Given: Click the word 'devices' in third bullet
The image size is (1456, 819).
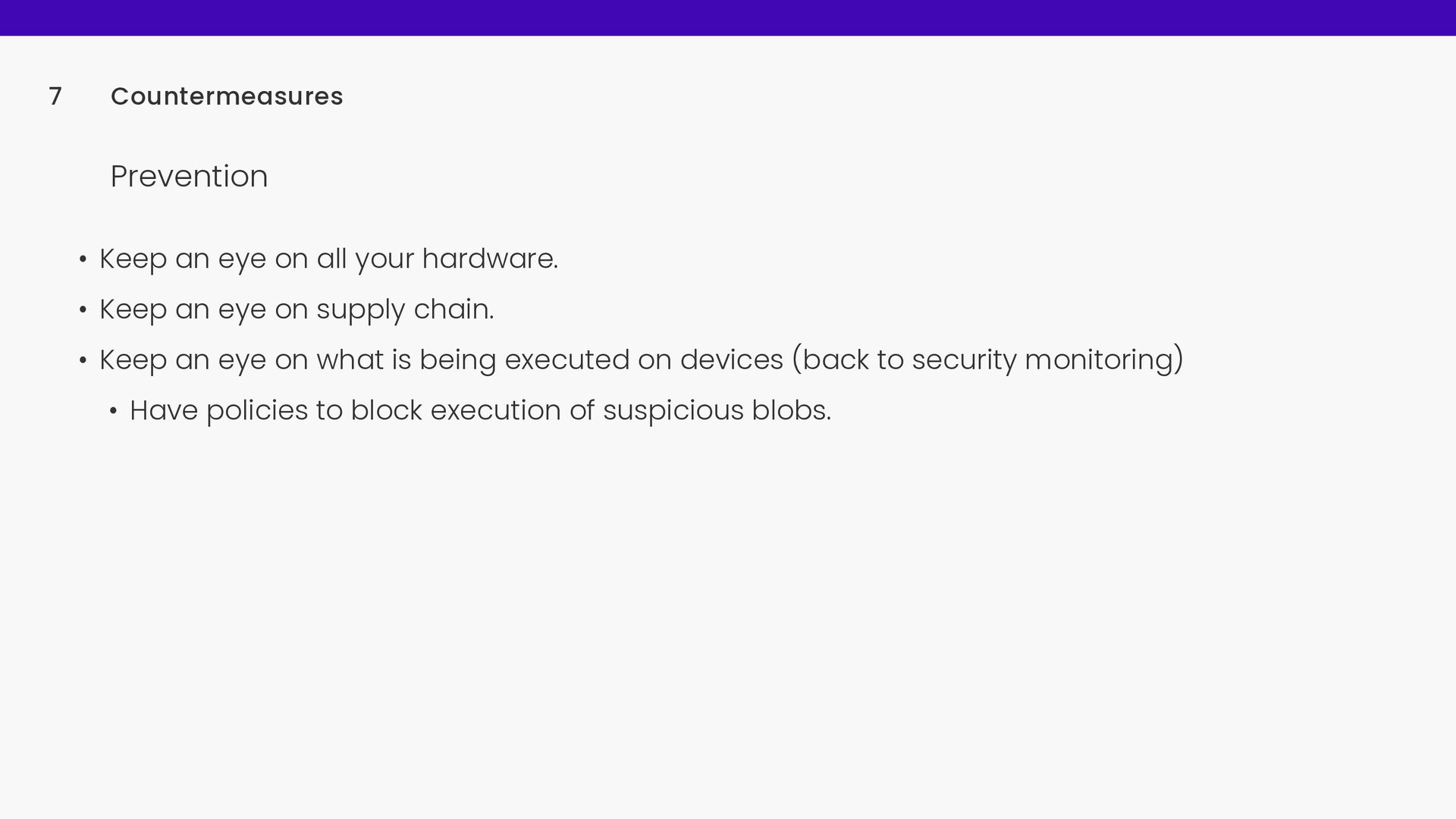Looking at the screenshot, I should pos(731,360).
